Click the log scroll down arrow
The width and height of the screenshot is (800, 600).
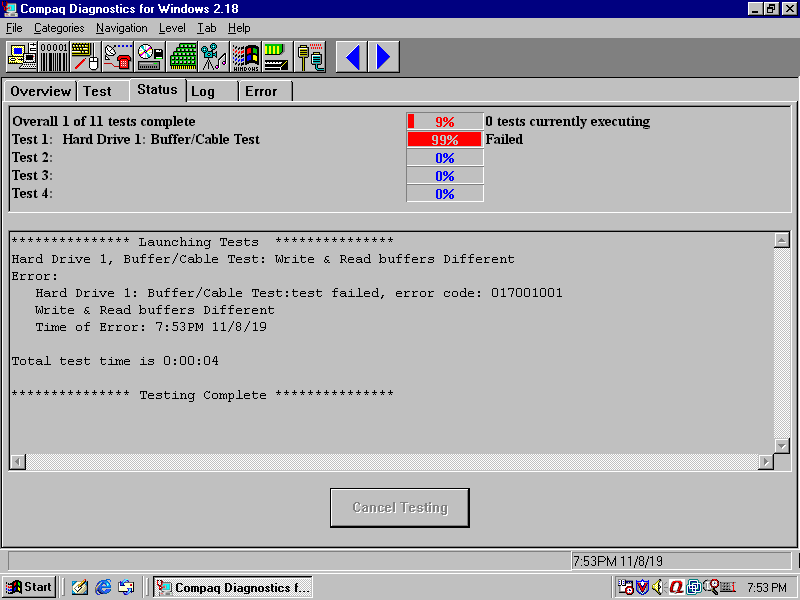pos(782,445)
